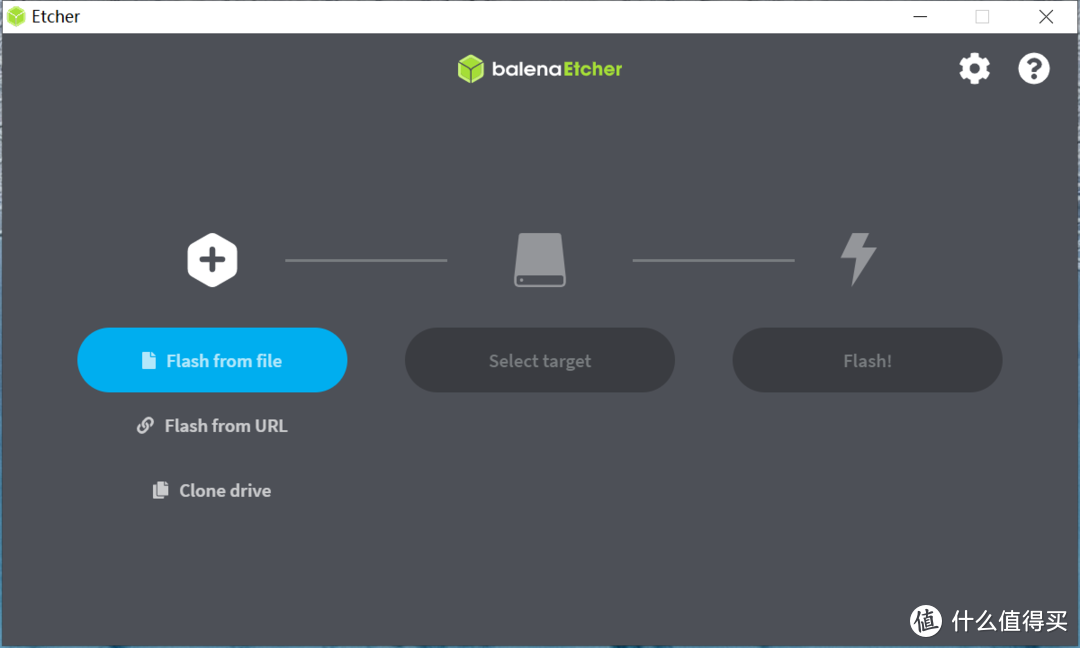Image resolution: width=1080 pixels, height=648 pixels.
Task: Click the Etcher title text
Action: [x=56, y=17]
